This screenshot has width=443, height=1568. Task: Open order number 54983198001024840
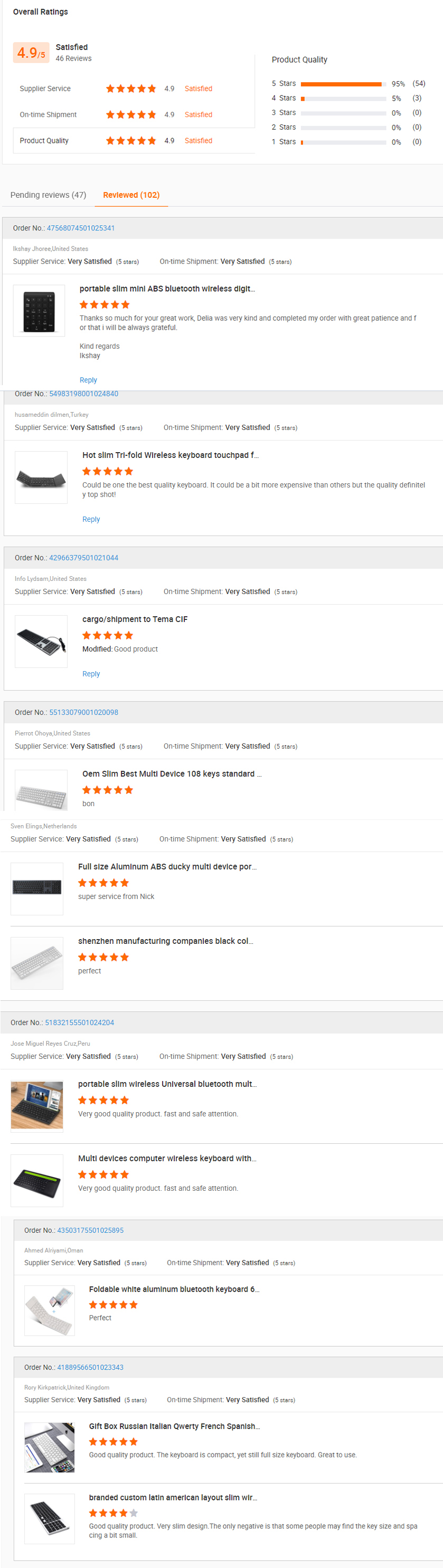point(83,394)
